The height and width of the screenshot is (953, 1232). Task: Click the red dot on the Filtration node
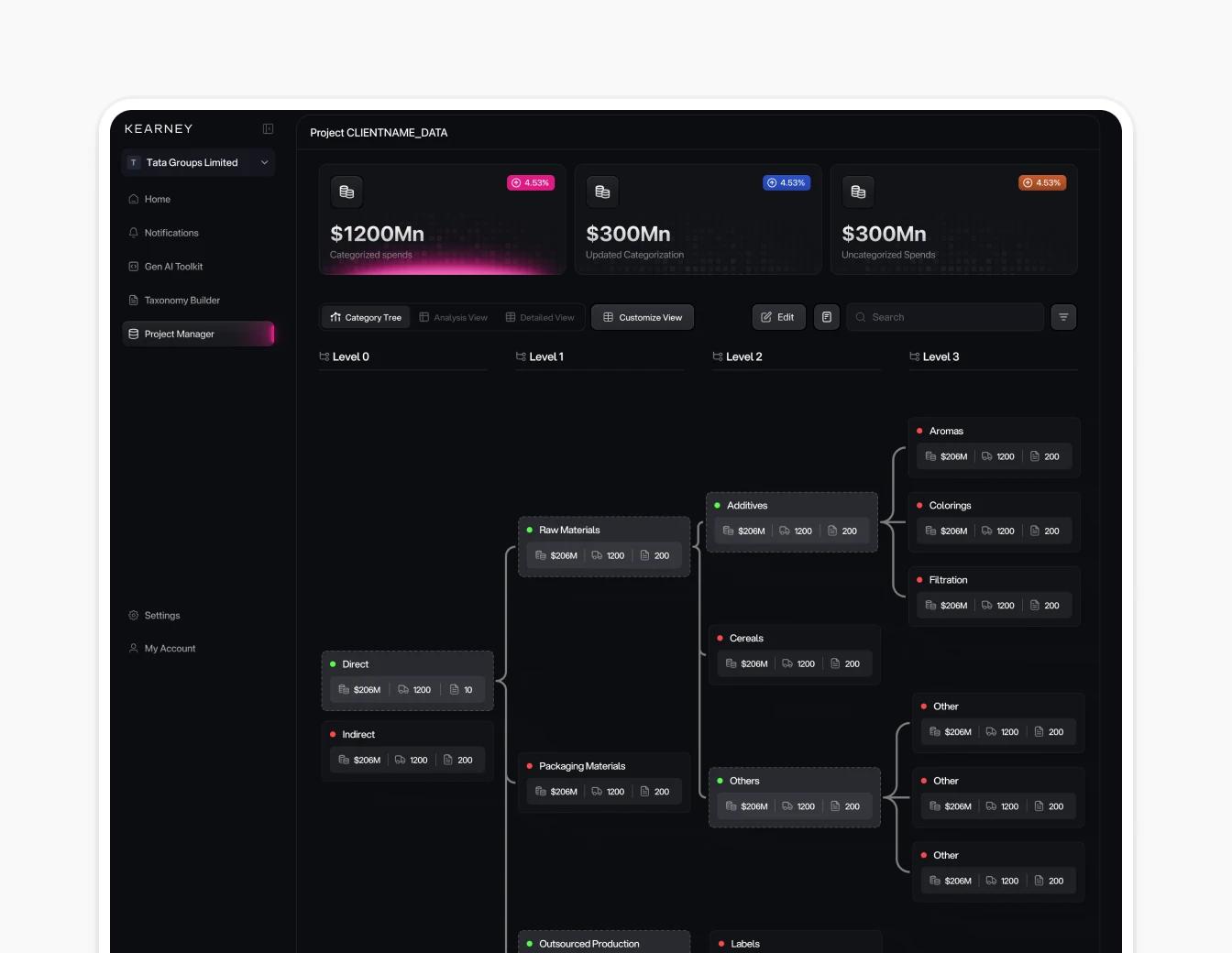[x=919, y=579]
